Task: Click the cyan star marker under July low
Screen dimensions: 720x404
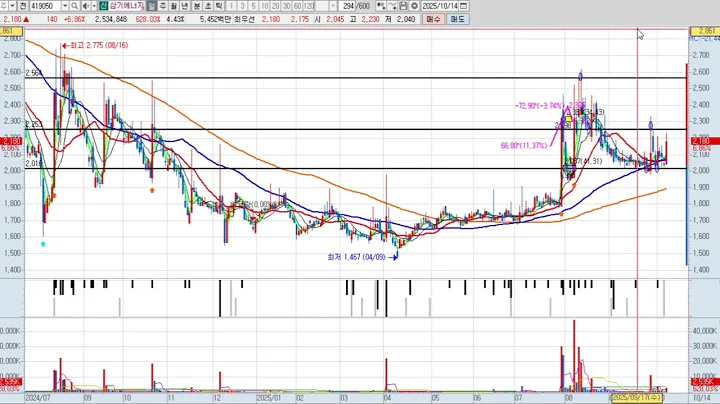Action: click(43, 244)
